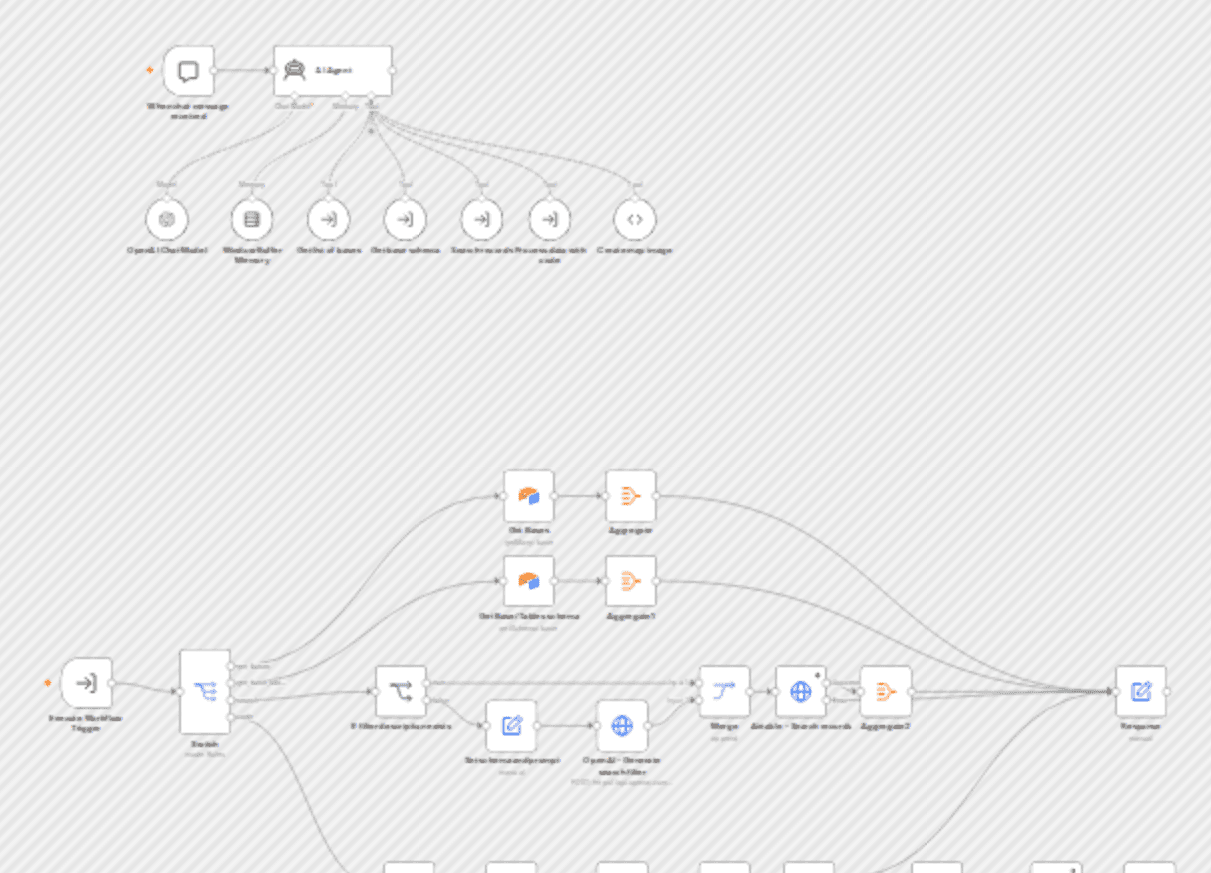Select the 'When chat message received' trigger node
Viewport: 1211px width, 873px height.
click(188, 71)
